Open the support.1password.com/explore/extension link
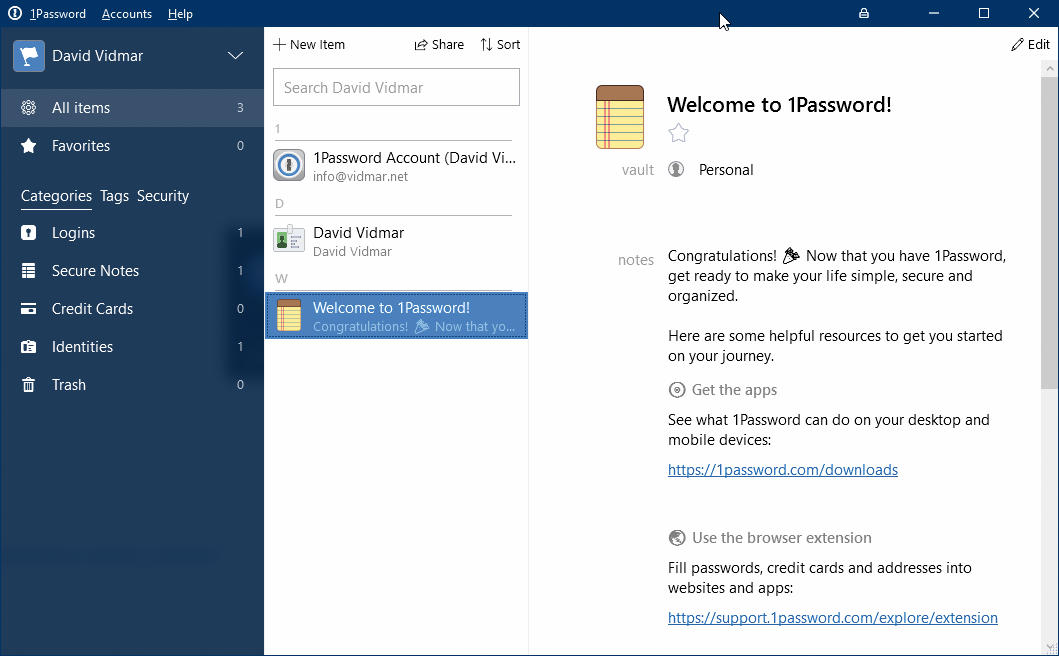 click(x=833, y=617)
